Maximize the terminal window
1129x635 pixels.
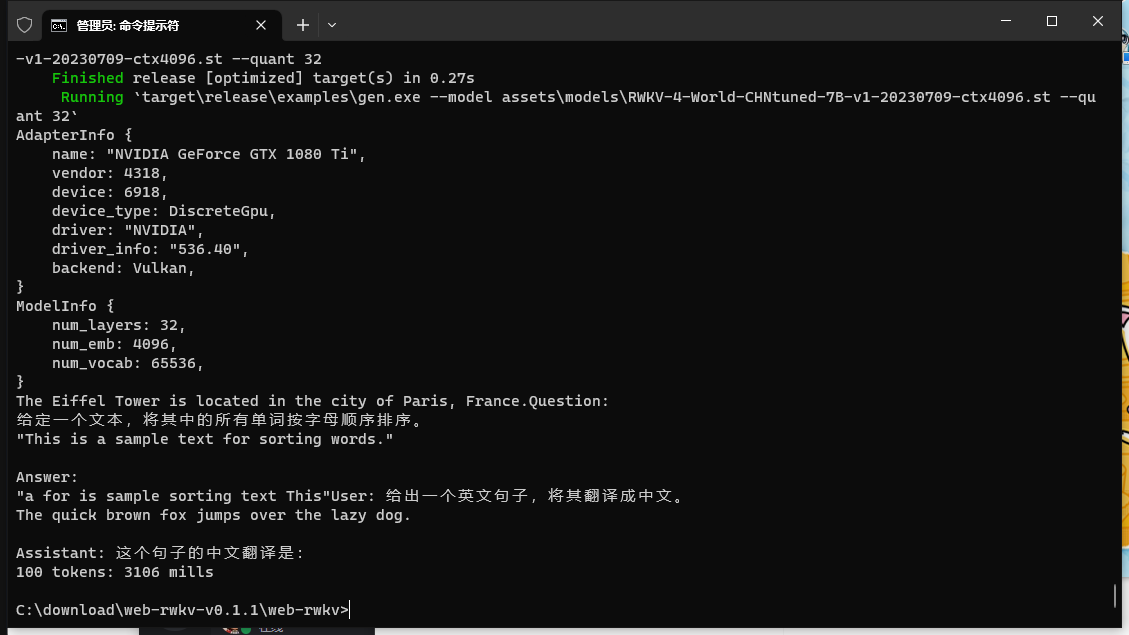[x=1052, y=21]
